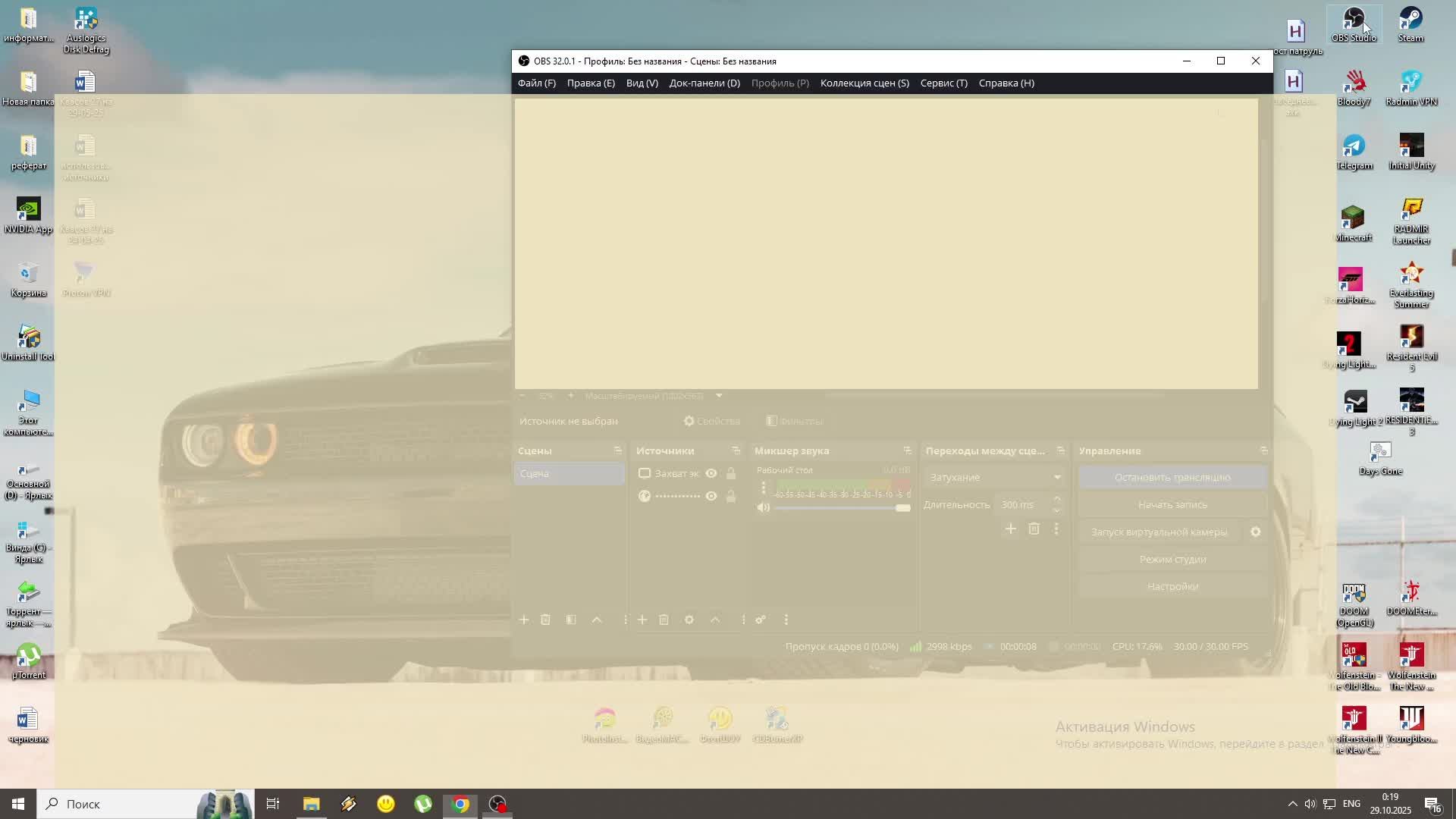Image resolution: width=1456 pixels, height=819 pixels.
Task: Remove source with Источники trash icon
Action: tap(664, 620)
